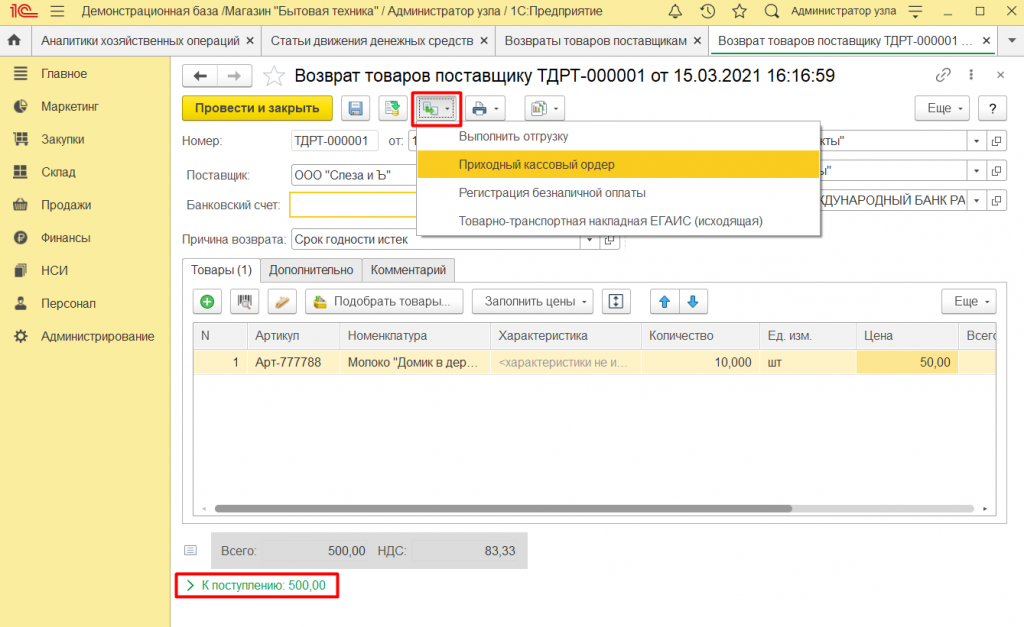
Task: Click the save document floppy disk icon
Action: click(355, 108)
